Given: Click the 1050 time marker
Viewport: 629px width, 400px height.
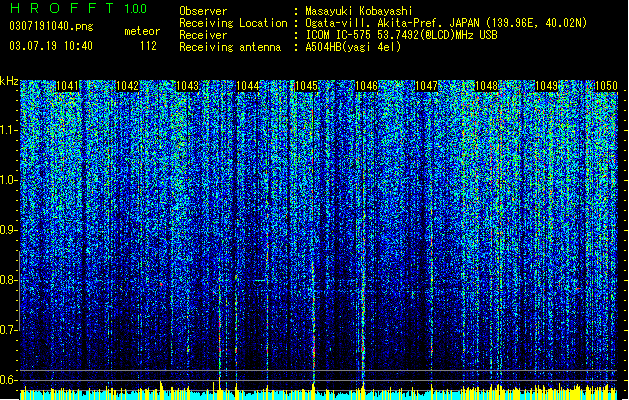Looking at the screenshot, I should [x=606, y=86].
